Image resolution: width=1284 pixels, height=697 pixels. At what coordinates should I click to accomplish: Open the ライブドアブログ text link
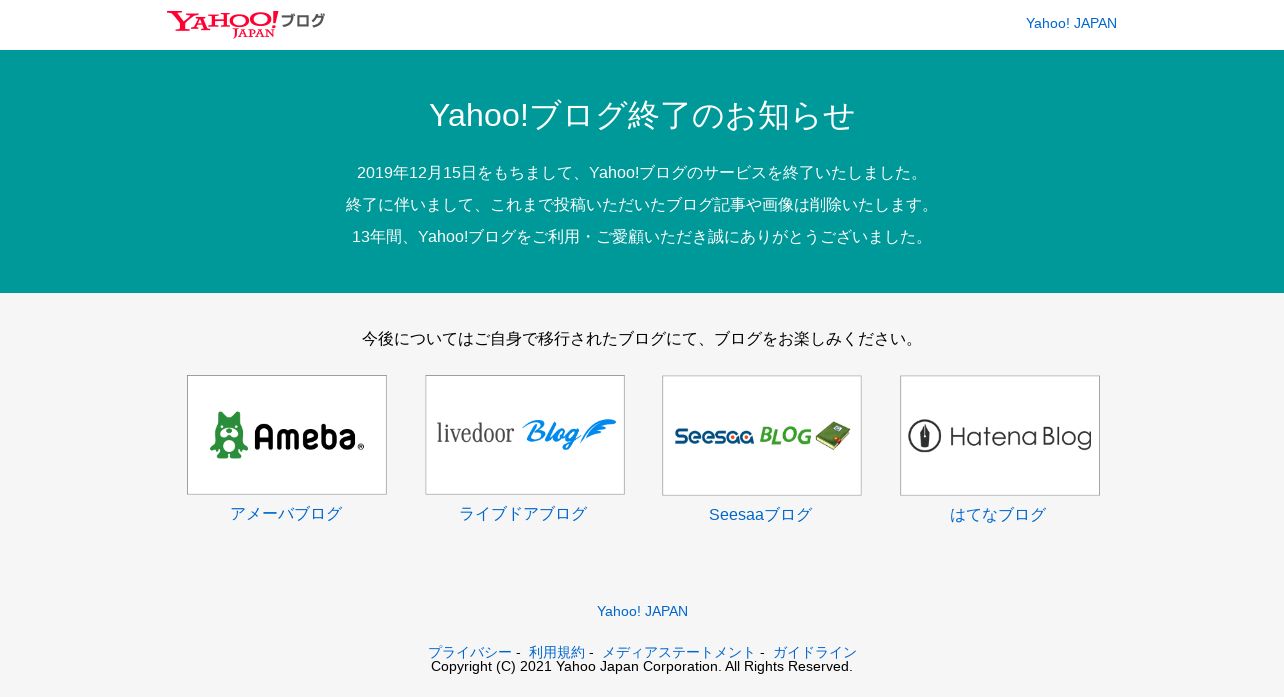pyautogui.click(x=523, y=514)
